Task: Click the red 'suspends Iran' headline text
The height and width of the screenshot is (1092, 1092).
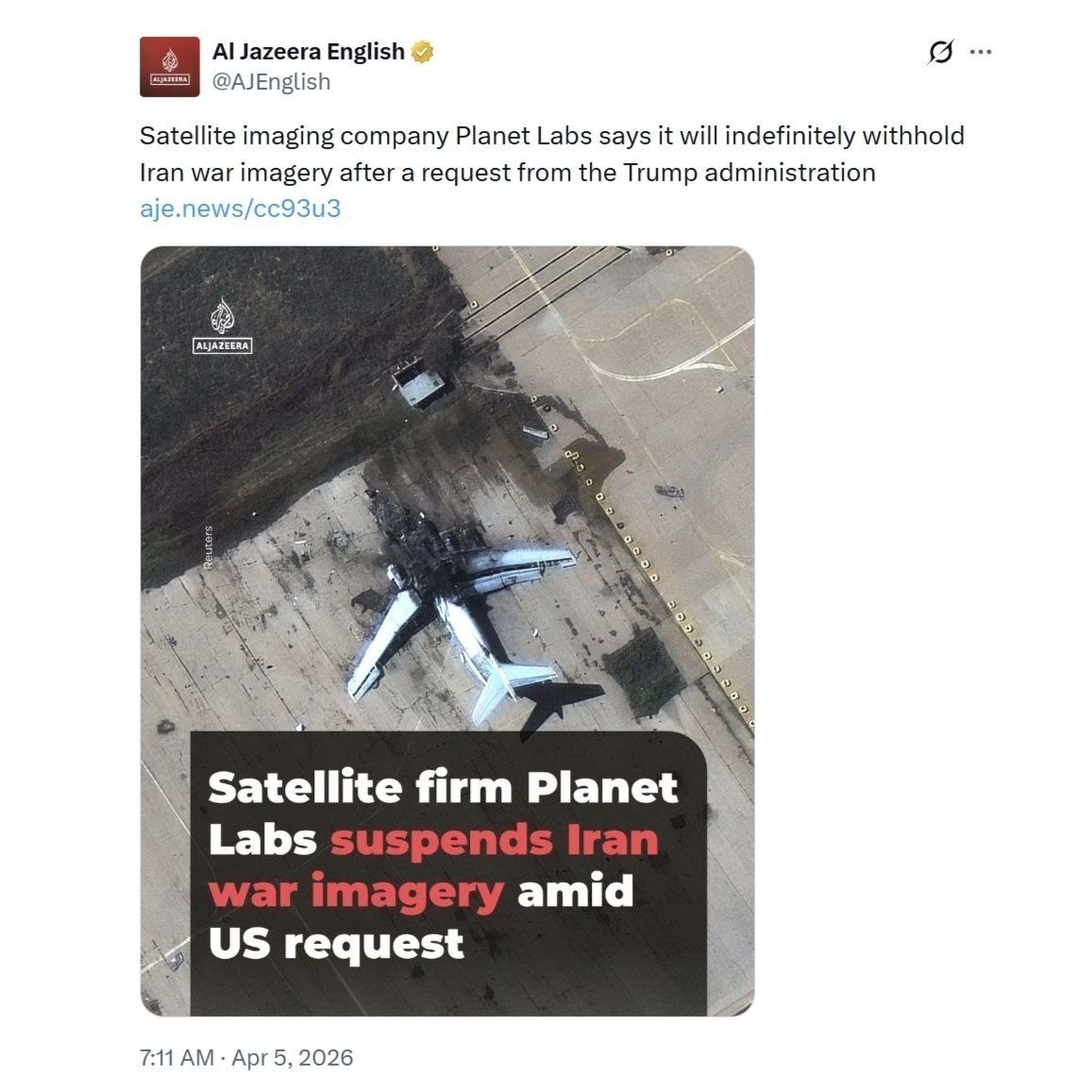Action: coord(495,840)
